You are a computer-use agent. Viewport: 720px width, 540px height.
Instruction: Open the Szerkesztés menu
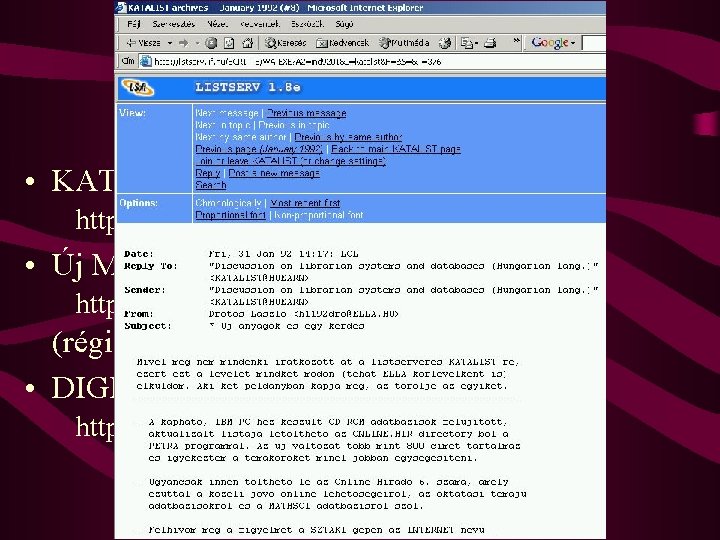(174, 24)
